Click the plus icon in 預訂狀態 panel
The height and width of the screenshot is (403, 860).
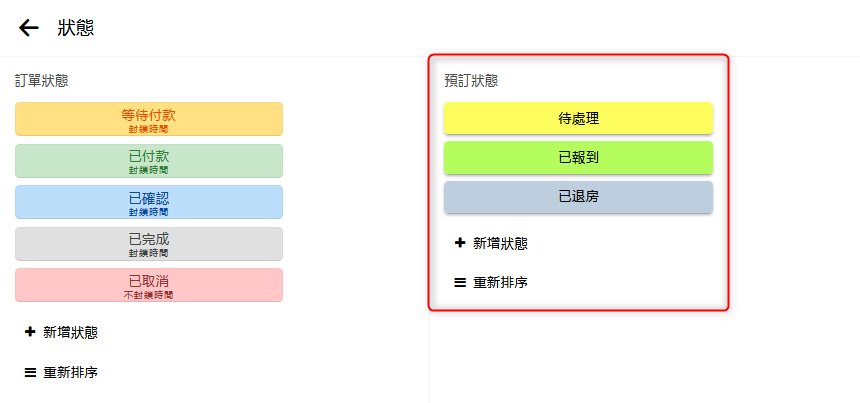coord(460,243)
